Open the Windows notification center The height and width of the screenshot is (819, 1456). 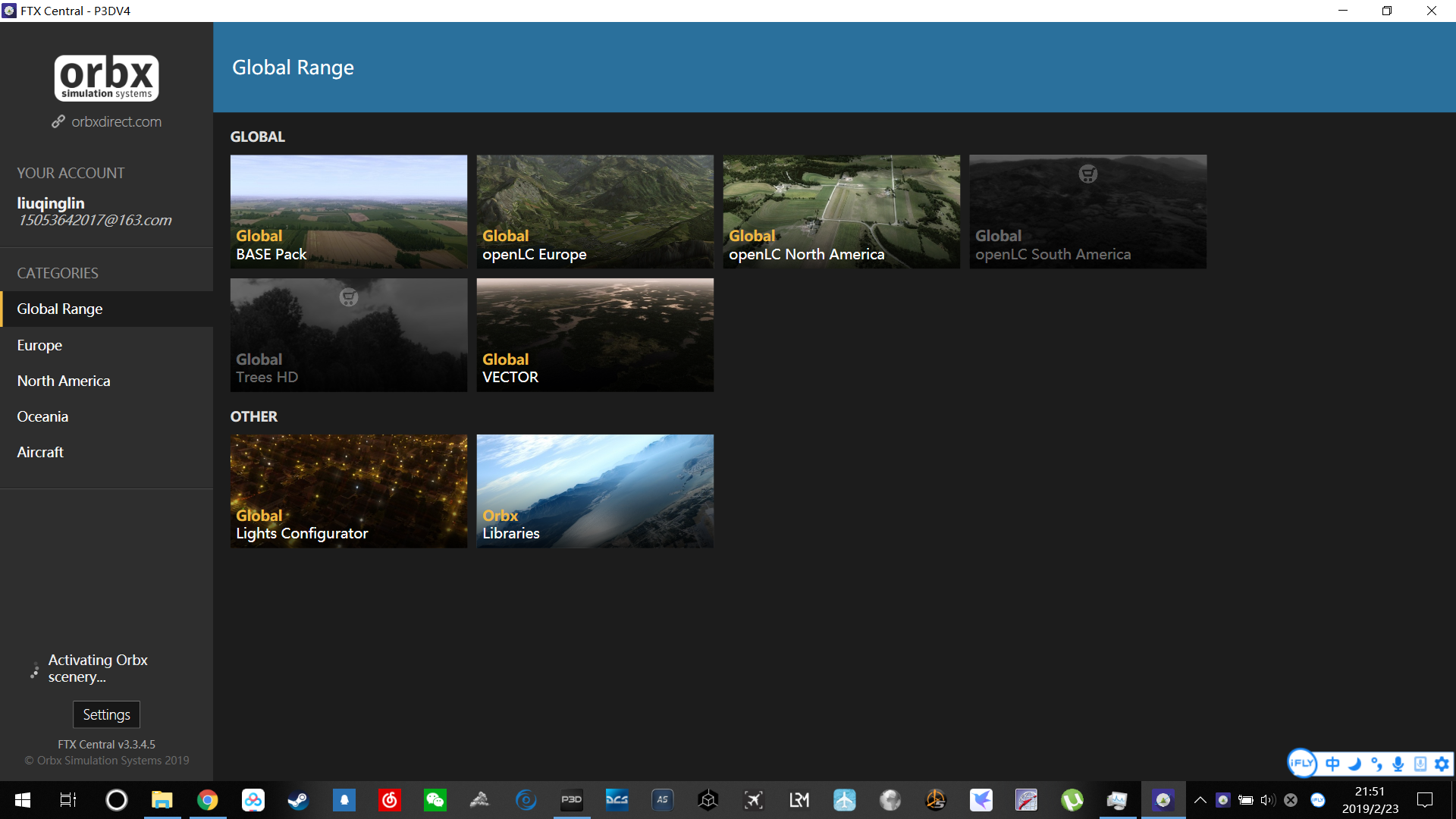tap(1425, 800)
